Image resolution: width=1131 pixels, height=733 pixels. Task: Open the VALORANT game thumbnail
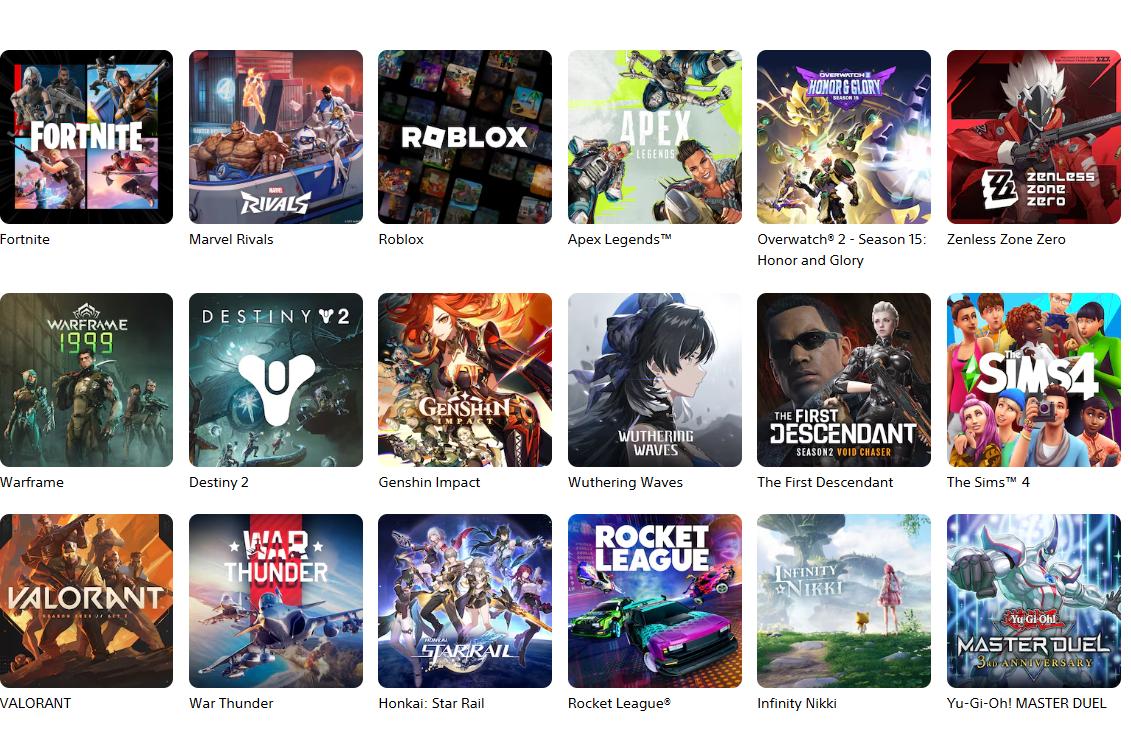click(x=86, y=601)
